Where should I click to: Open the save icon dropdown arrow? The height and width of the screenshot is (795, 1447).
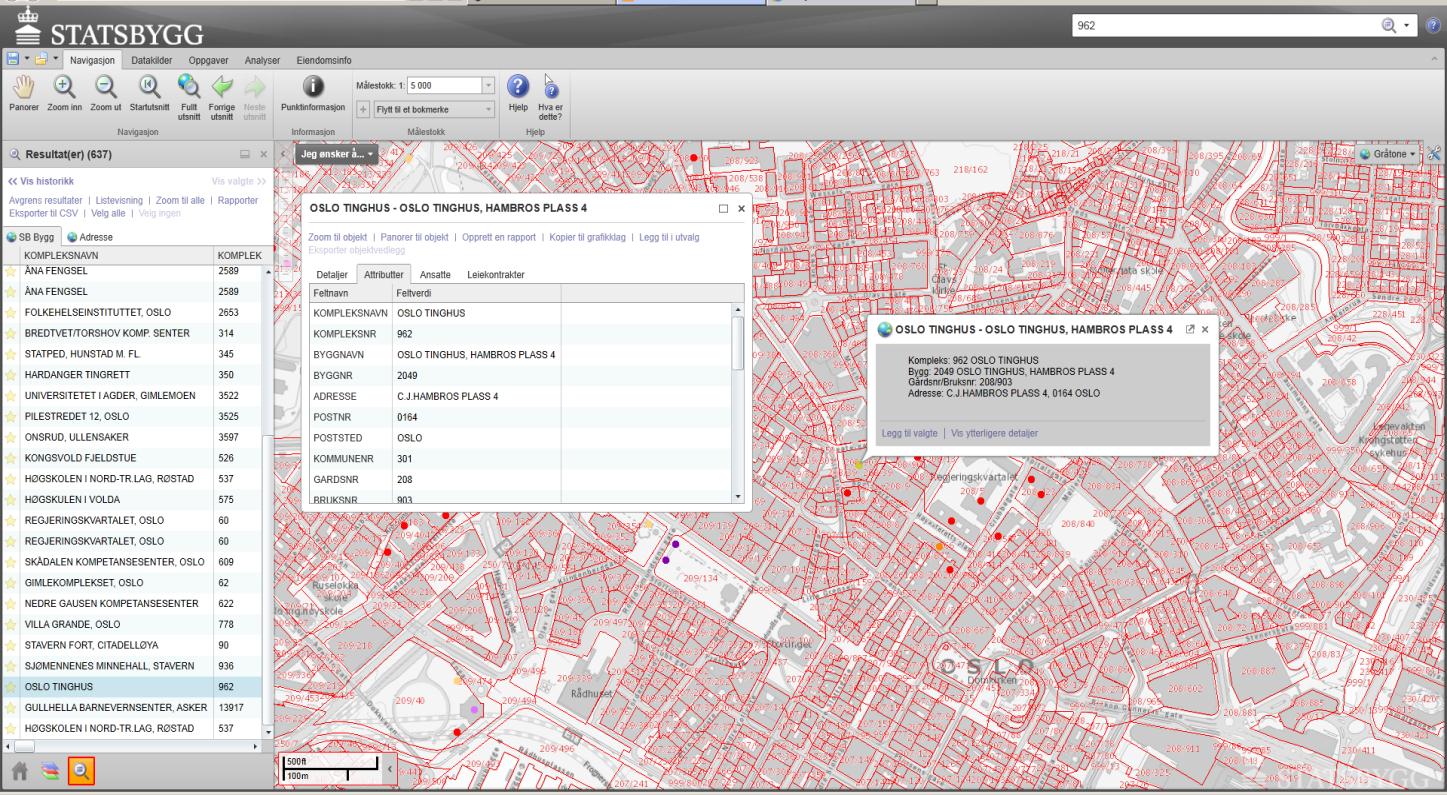pos(25,60)
